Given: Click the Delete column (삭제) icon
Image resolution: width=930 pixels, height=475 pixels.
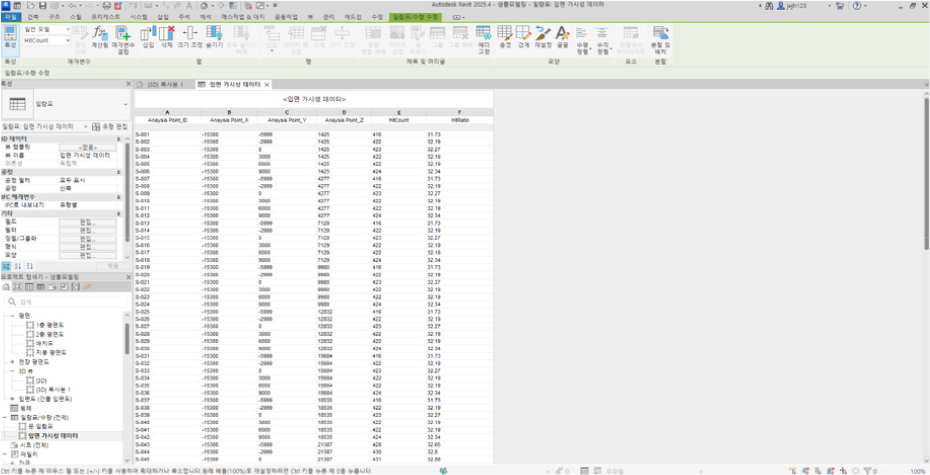Looking at the screenshot, I should click(167, 37).
